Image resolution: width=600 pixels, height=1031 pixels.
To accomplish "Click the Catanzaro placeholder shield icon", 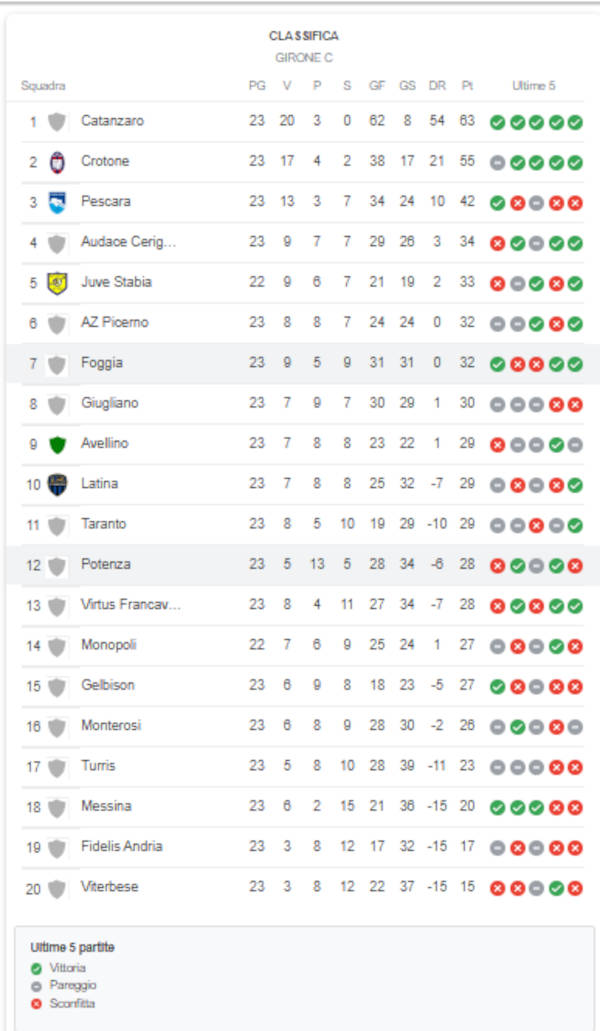I will click(57, 122).
